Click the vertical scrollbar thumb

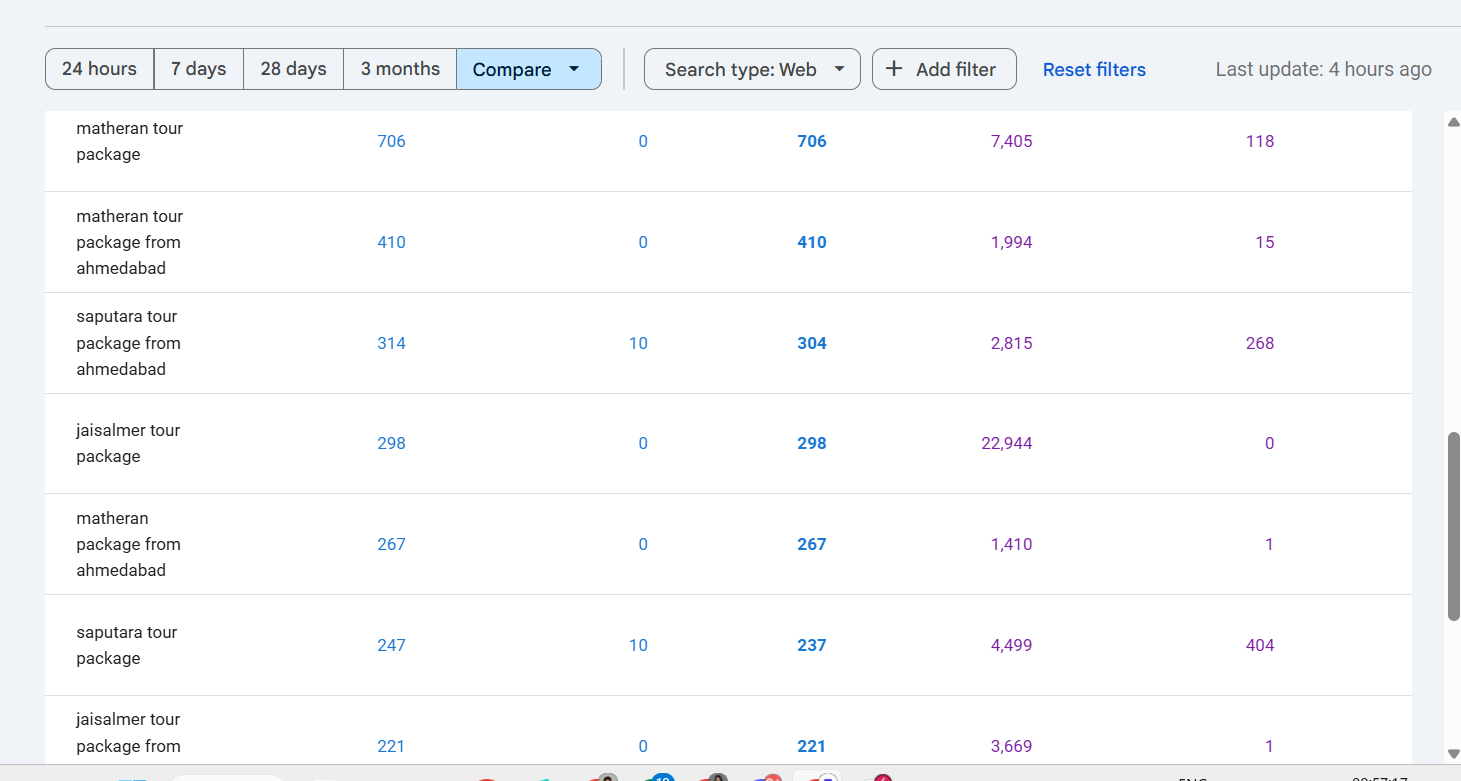coord(1453,525)
